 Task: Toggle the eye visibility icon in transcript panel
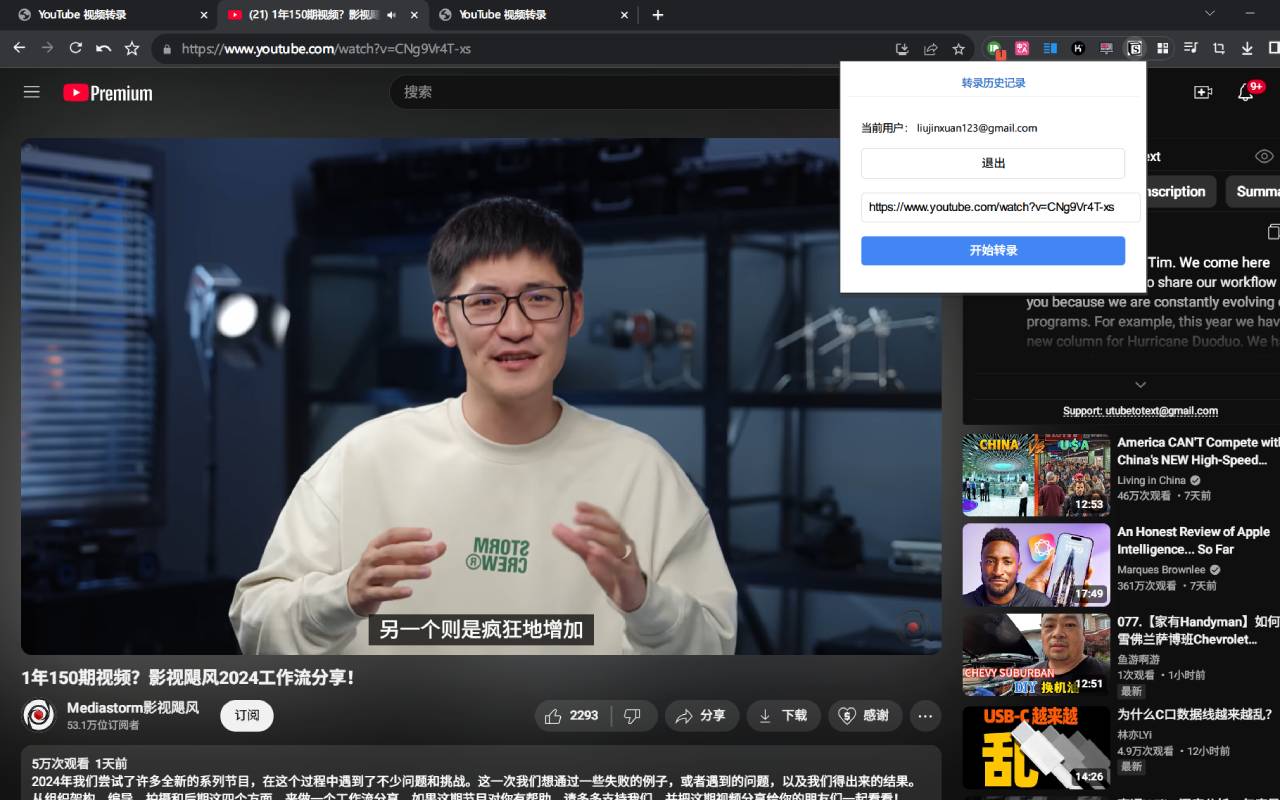[1263, 155]
